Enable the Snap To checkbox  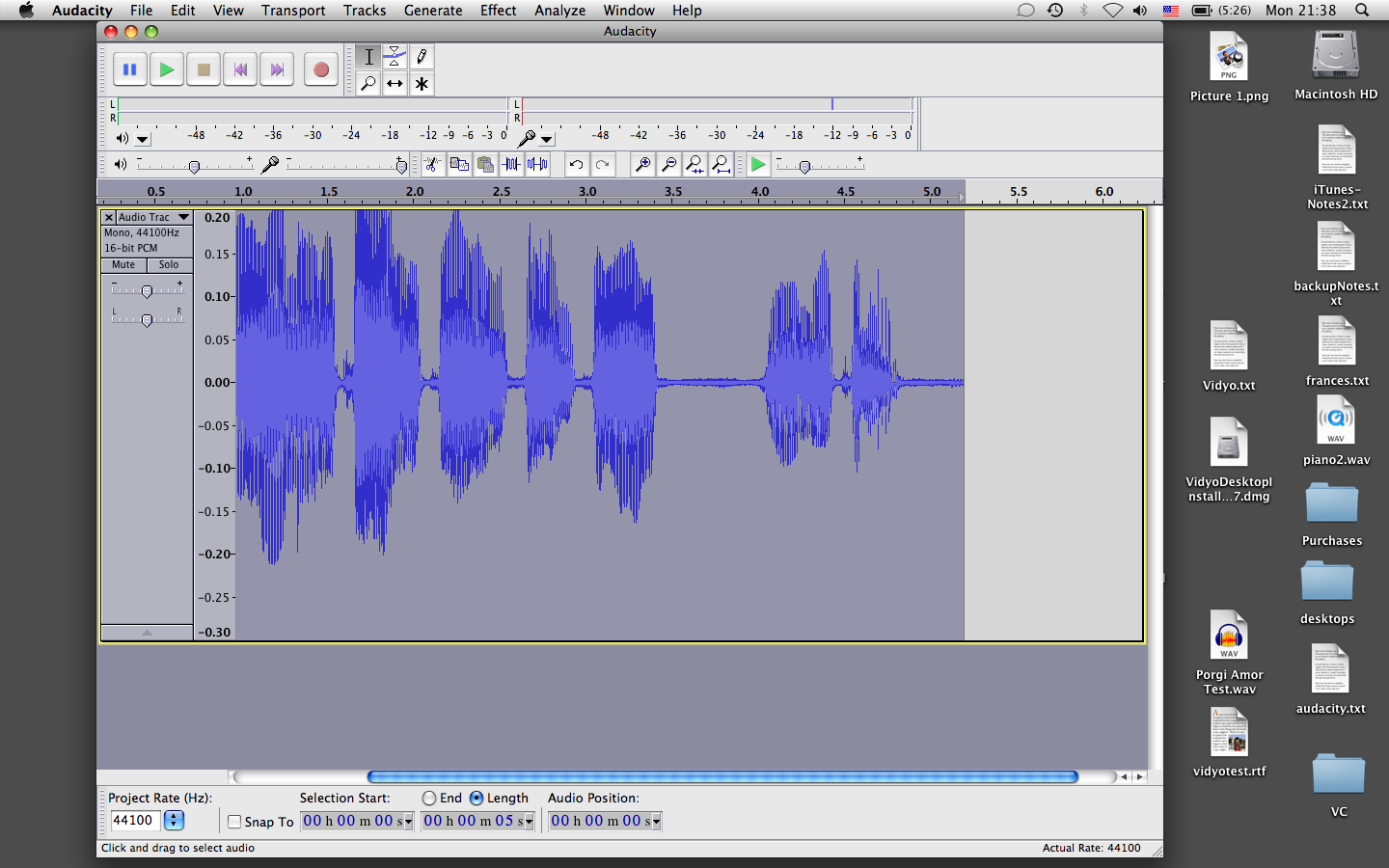234,822
